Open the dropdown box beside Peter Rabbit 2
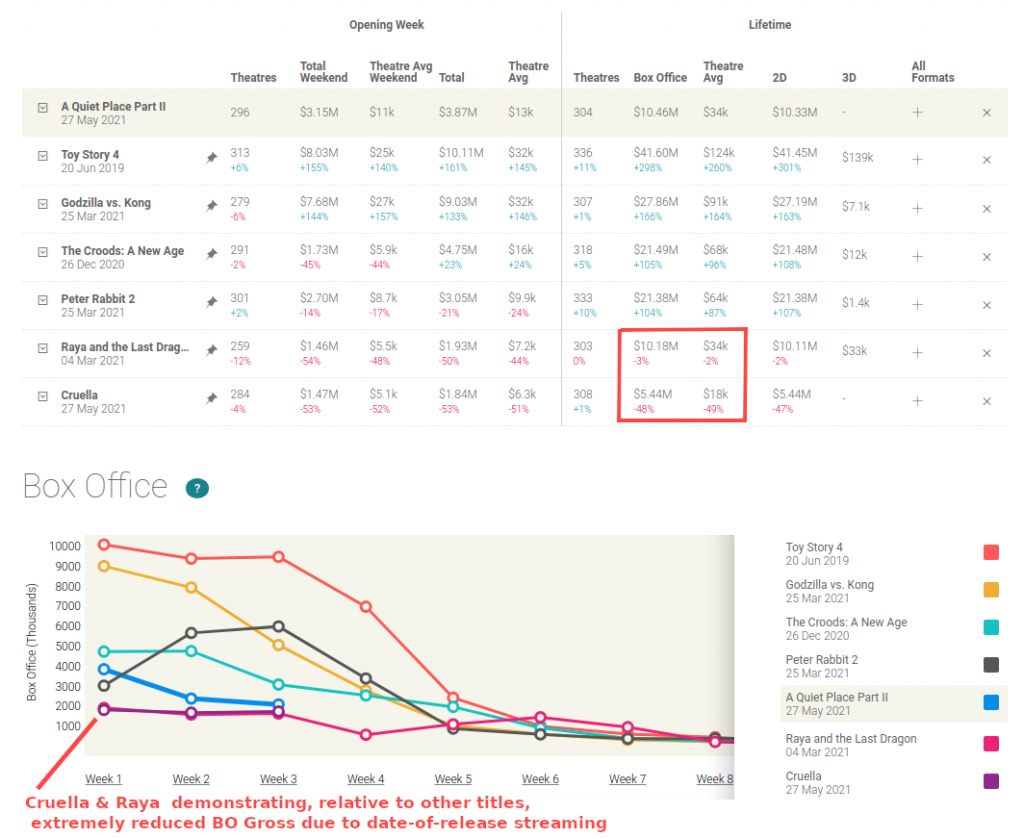 click(42, 300)
